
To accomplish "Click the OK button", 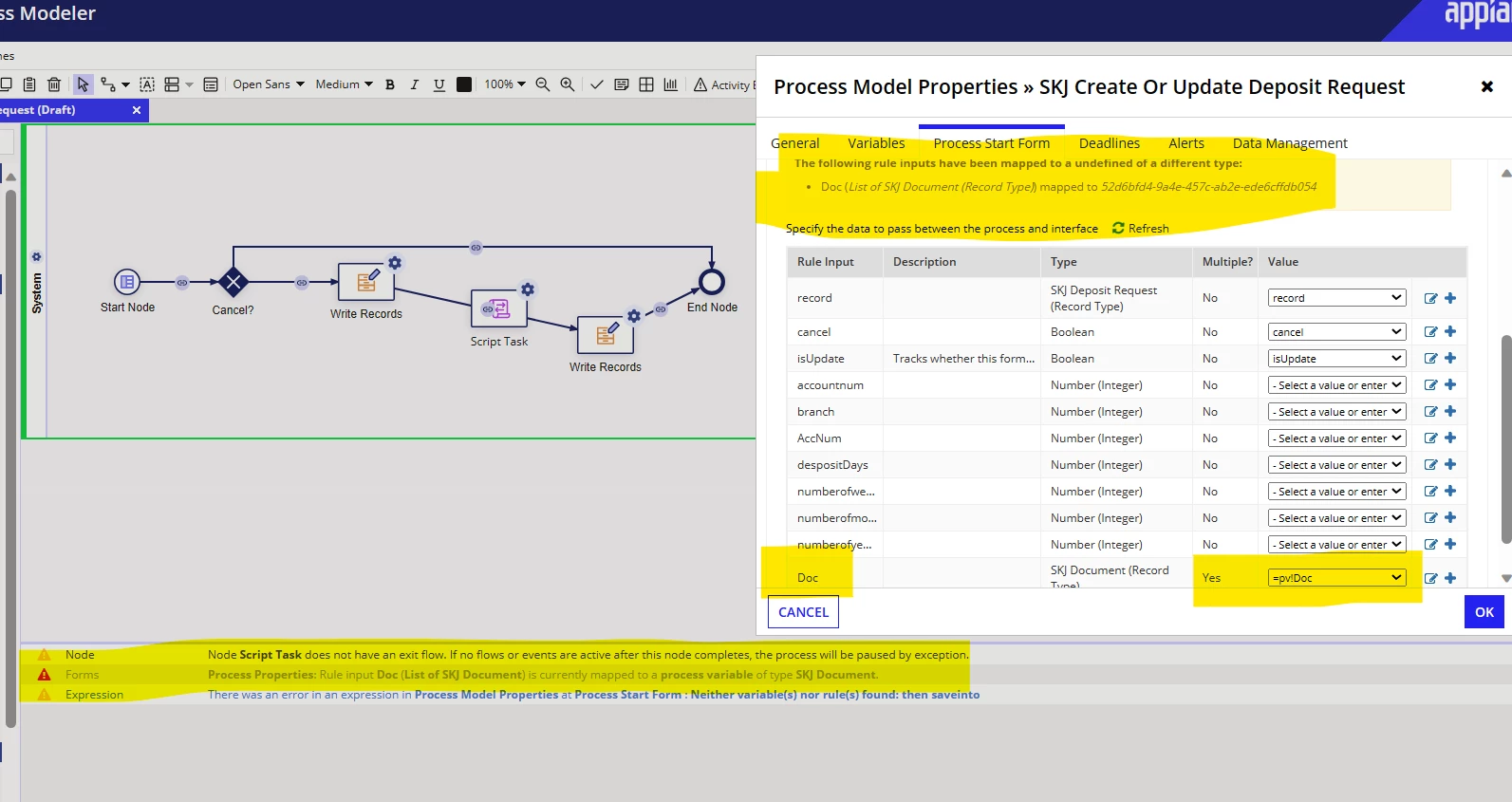I will coord(1484,612).
